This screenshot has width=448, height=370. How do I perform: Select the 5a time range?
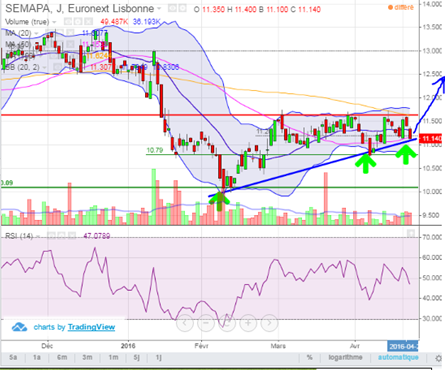point(13,357)
